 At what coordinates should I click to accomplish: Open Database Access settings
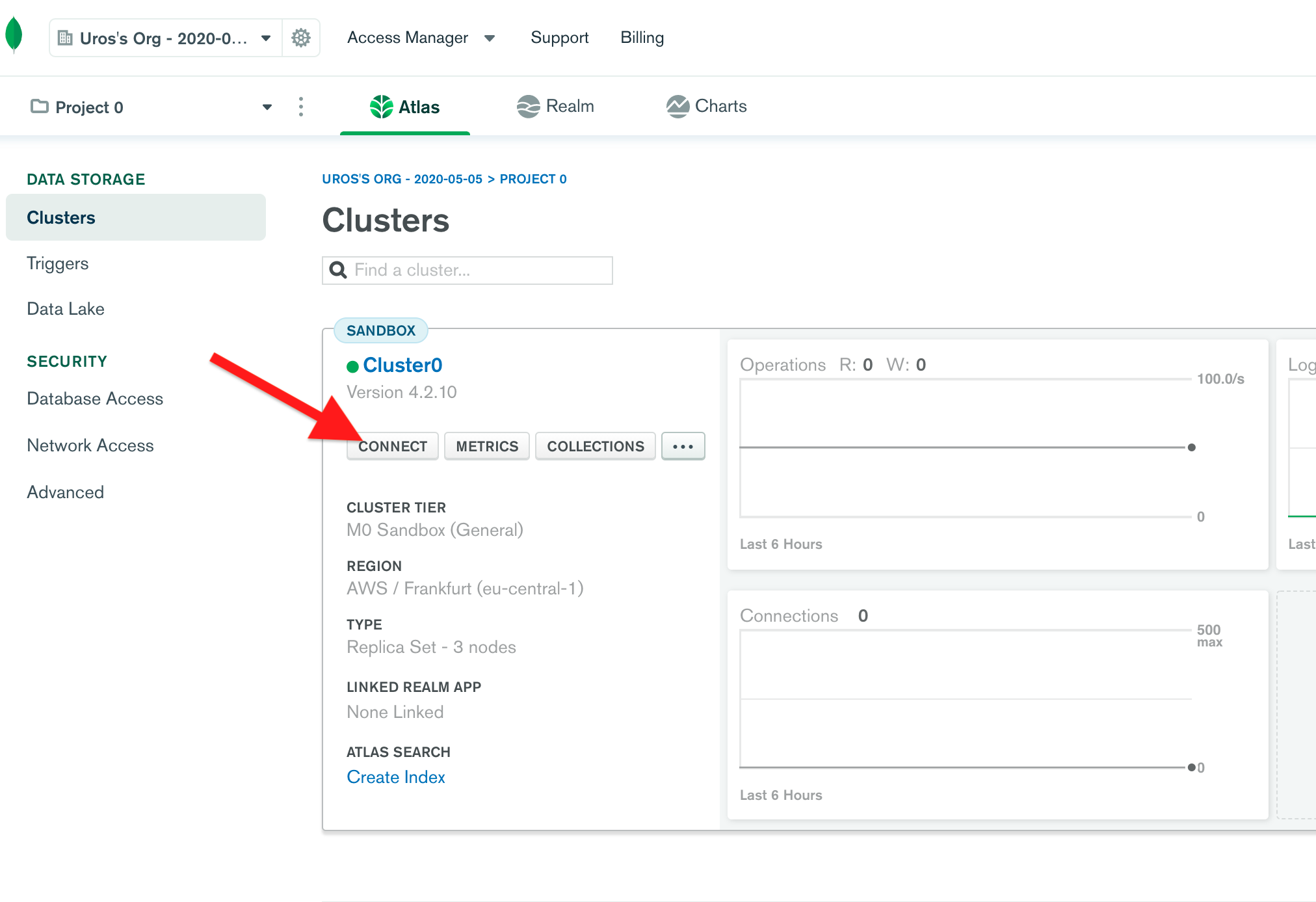[95, 399]
